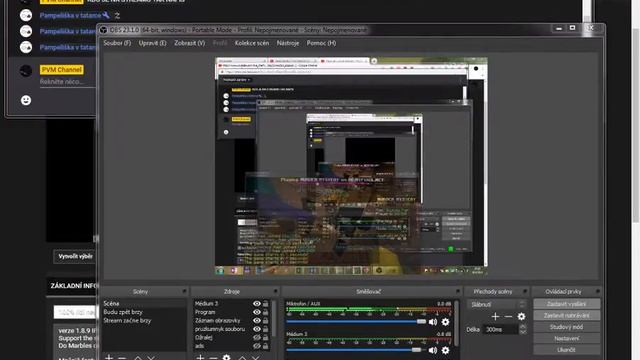Image resolution: width=640 pixels, height=360 pixels.
Task: Open the Nástroje menu
Action: (288, 43)
